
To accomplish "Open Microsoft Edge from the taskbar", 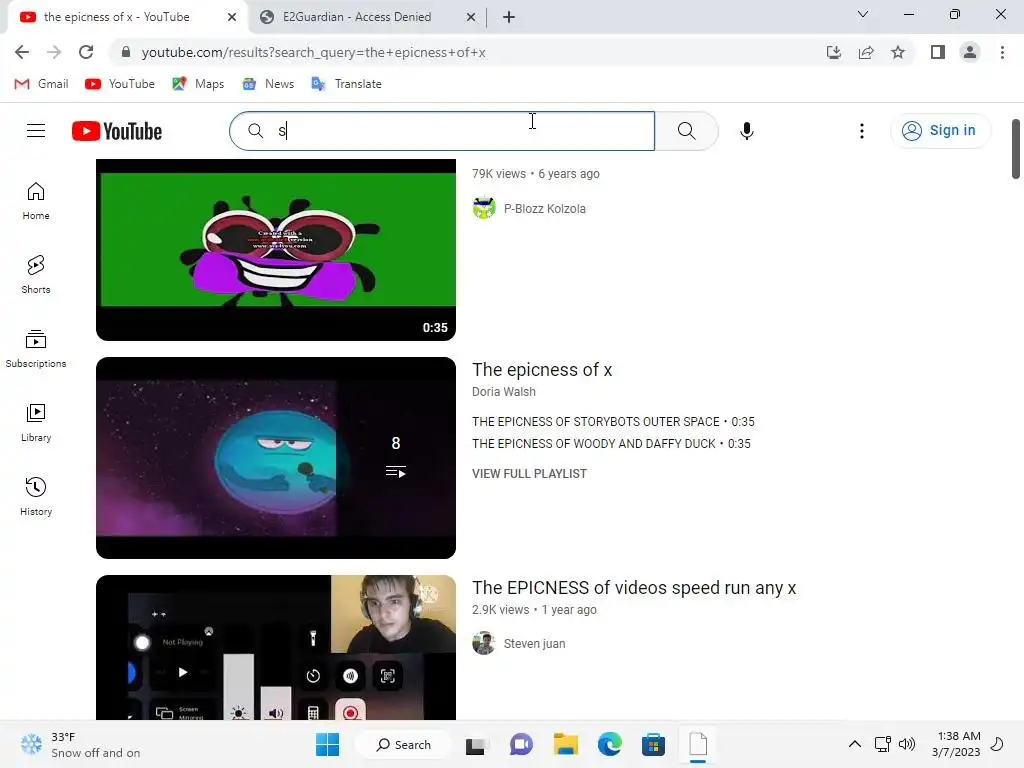I will [x=609, y=744].
